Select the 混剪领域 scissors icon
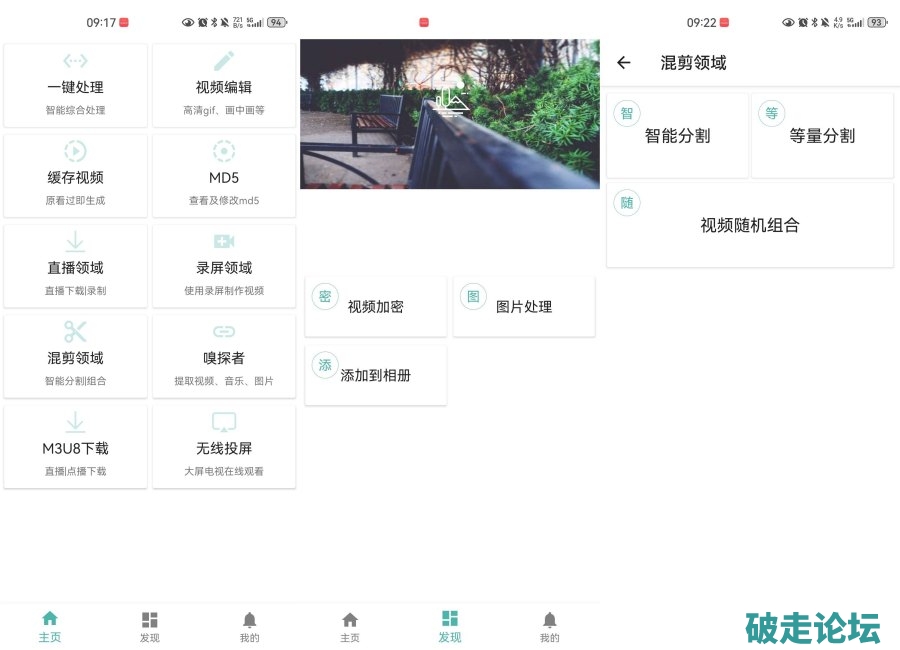900x650 pixels. 75,332
